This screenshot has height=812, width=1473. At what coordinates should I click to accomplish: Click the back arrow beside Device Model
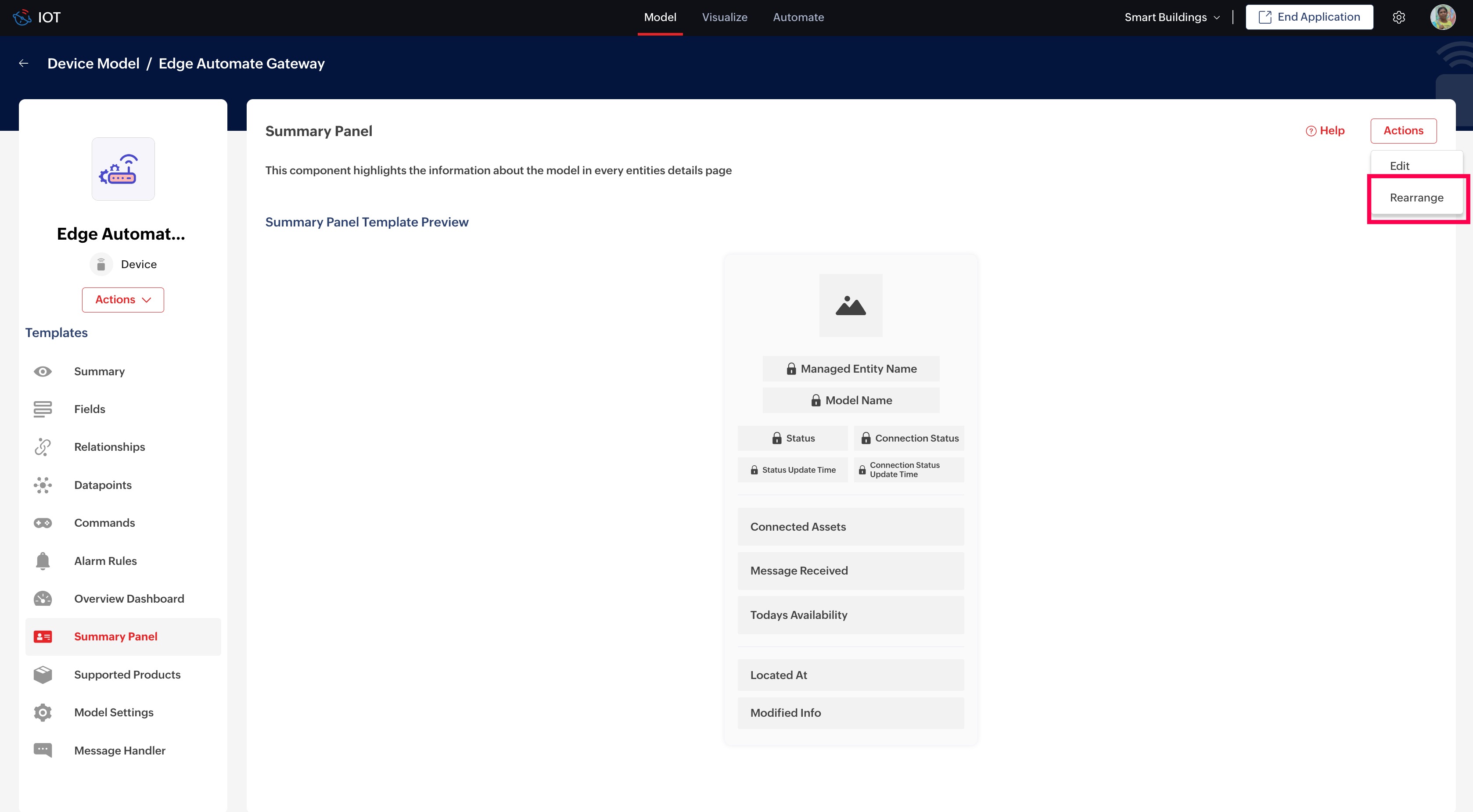click(x=23, y=64)
